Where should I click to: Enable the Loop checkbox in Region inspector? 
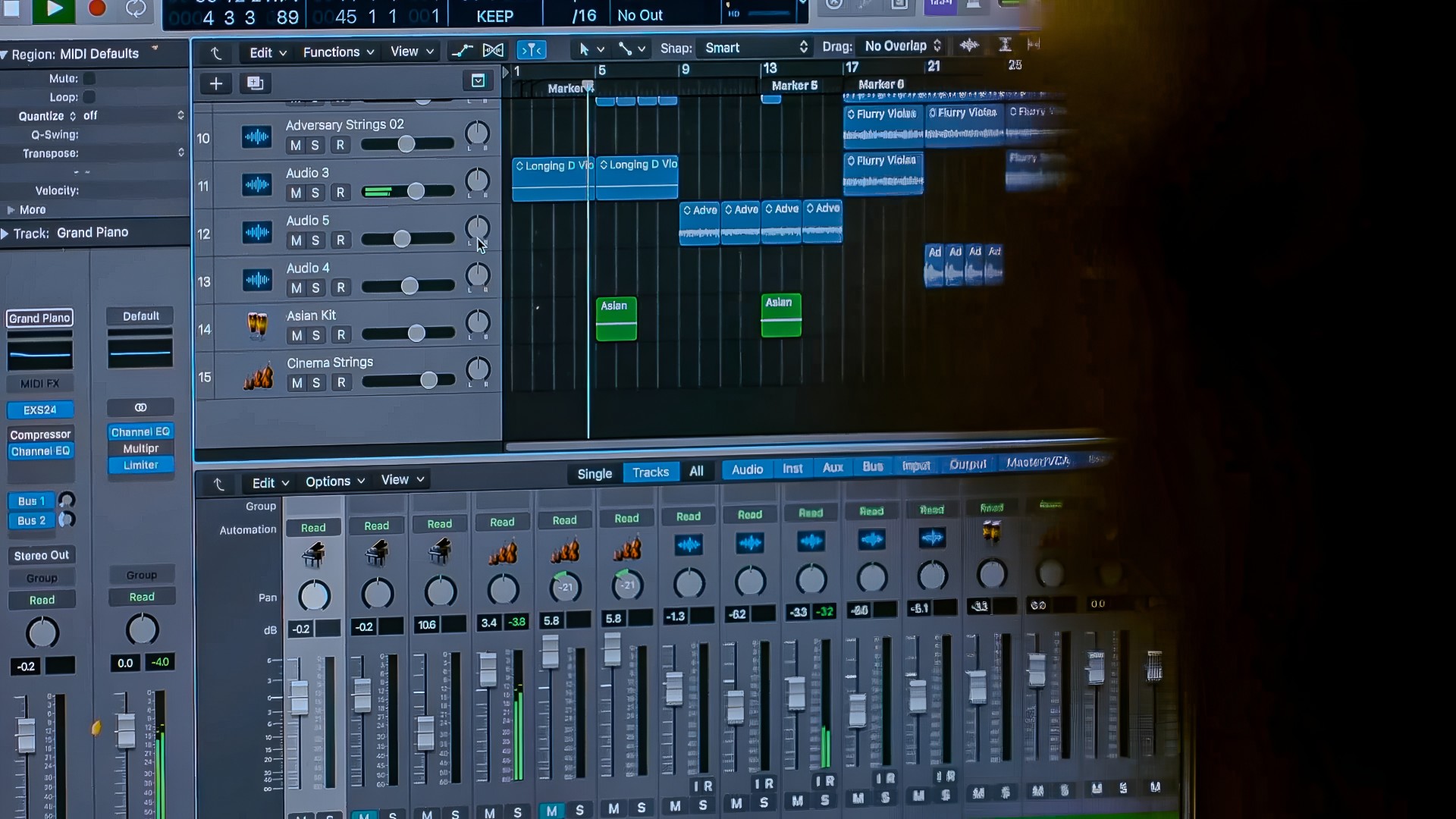pos(89,97)
